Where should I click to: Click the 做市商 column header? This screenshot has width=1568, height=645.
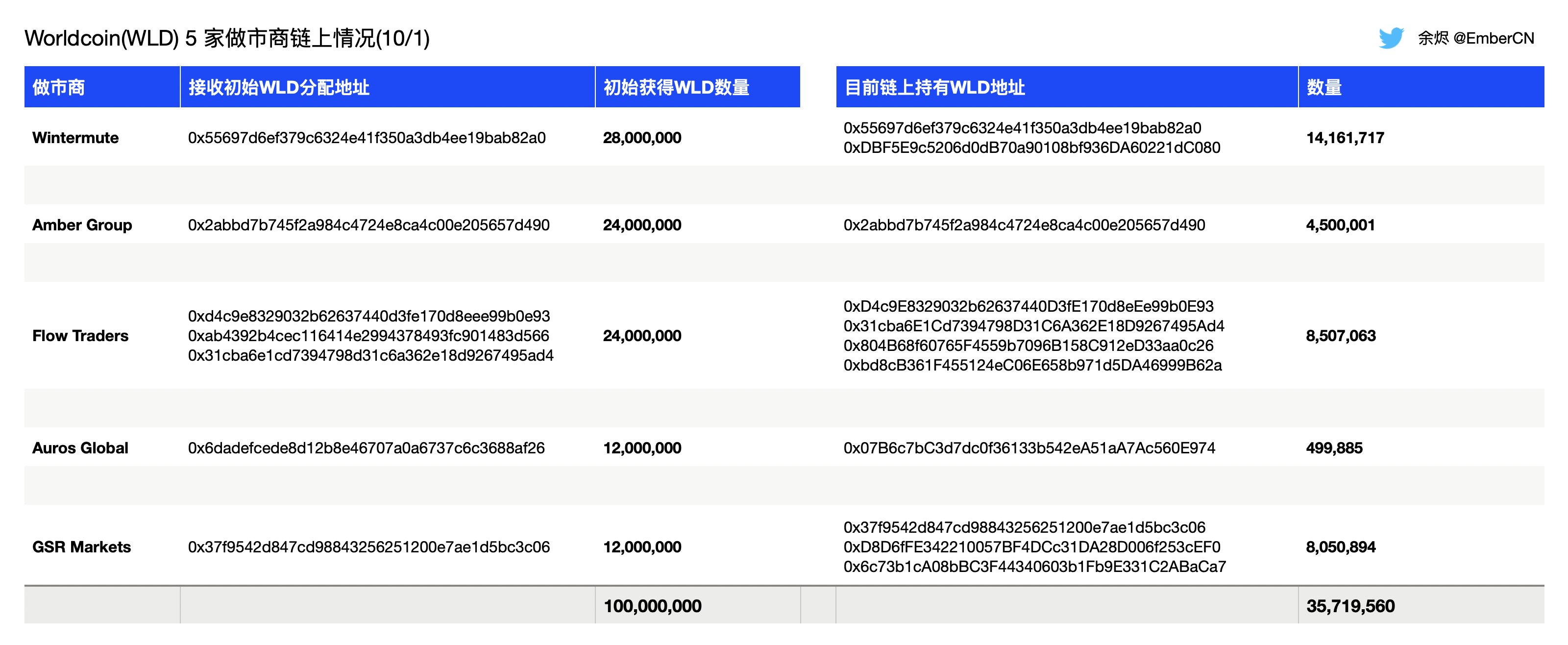tap(60, 87)
